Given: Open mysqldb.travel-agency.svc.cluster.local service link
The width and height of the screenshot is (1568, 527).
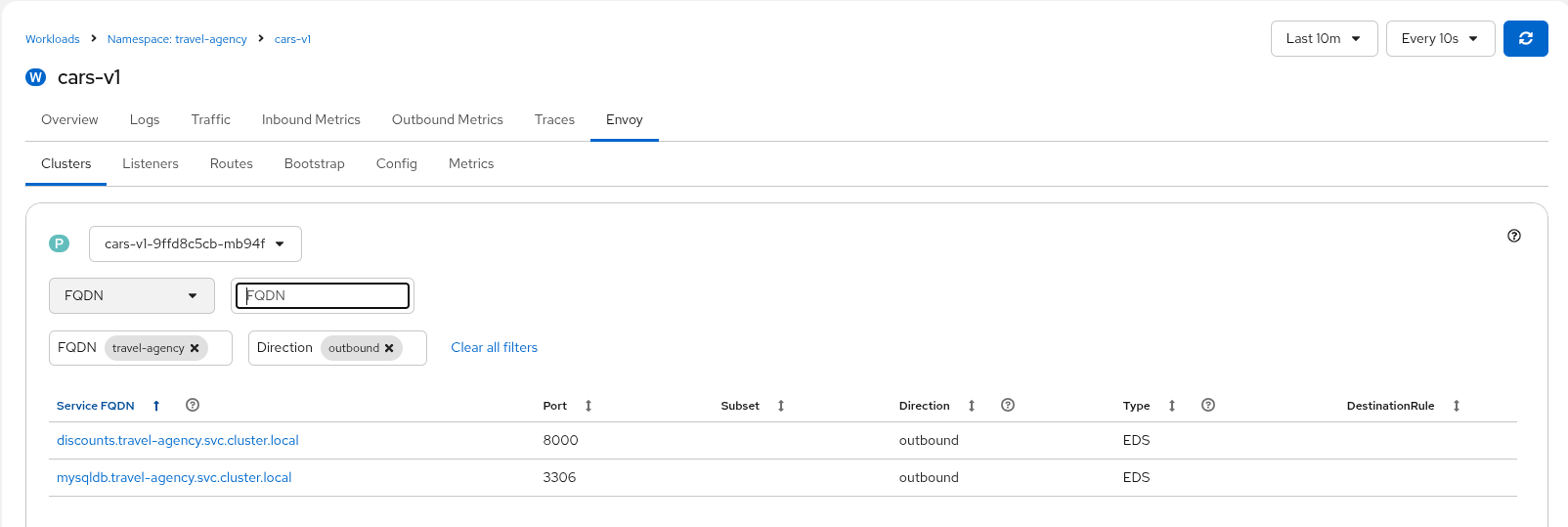Looking at the screenshot, I should click(x=174, y=477).
